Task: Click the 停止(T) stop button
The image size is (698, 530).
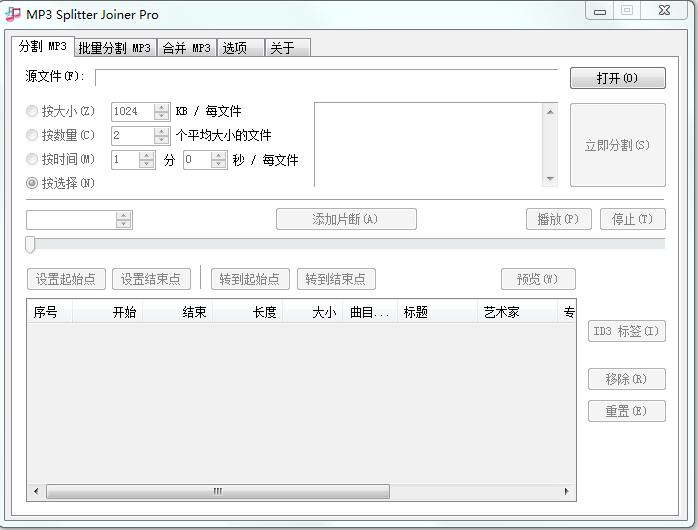Action: pos(633,219)
